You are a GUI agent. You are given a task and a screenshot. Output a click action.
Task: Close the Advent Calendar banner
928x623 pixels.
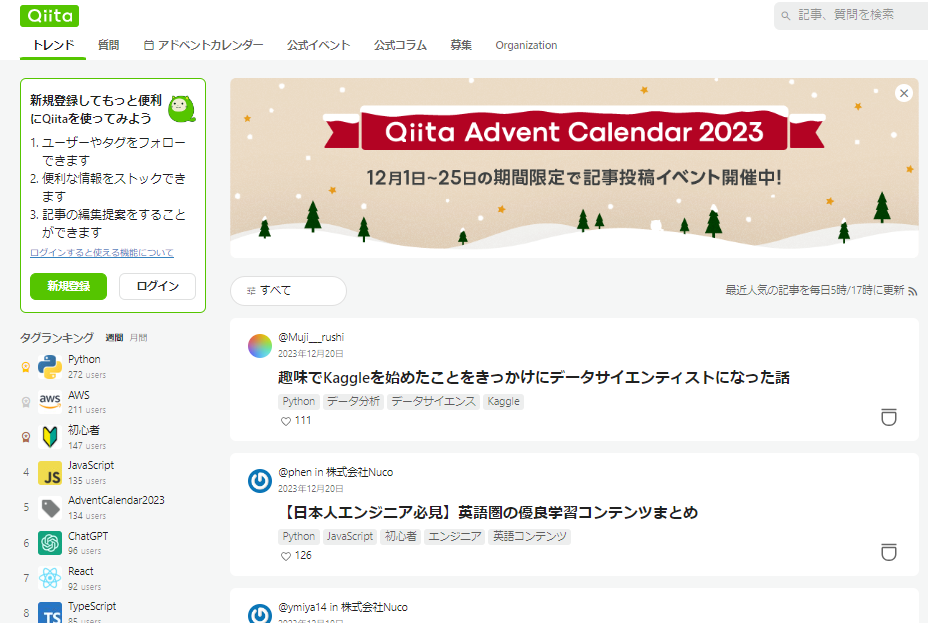point(904,93)
